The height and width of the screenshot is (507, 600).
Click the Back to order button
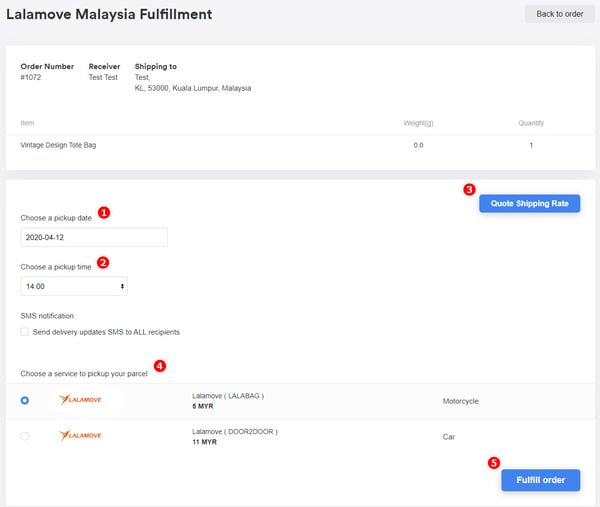559,14
